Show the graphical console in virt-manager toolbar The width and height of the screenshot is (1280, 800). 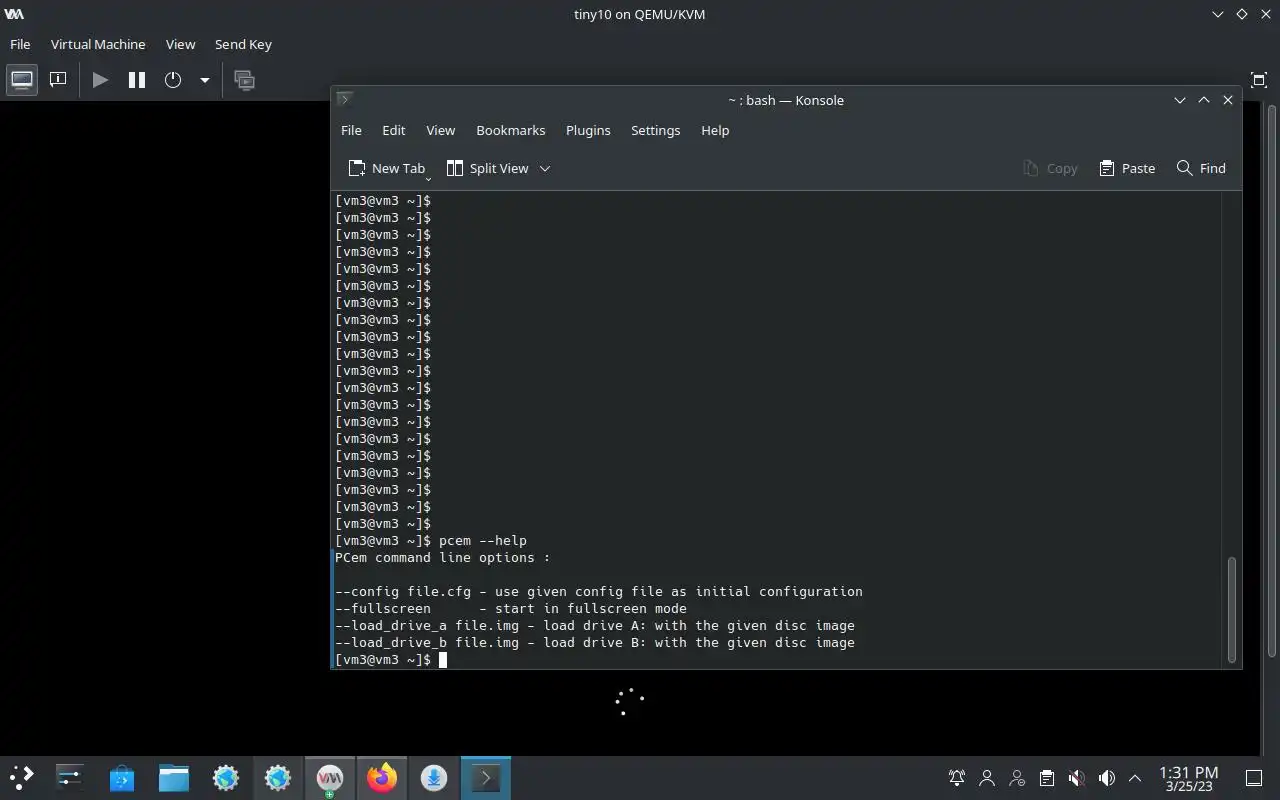pyautogui.click(x=22, y=80)
